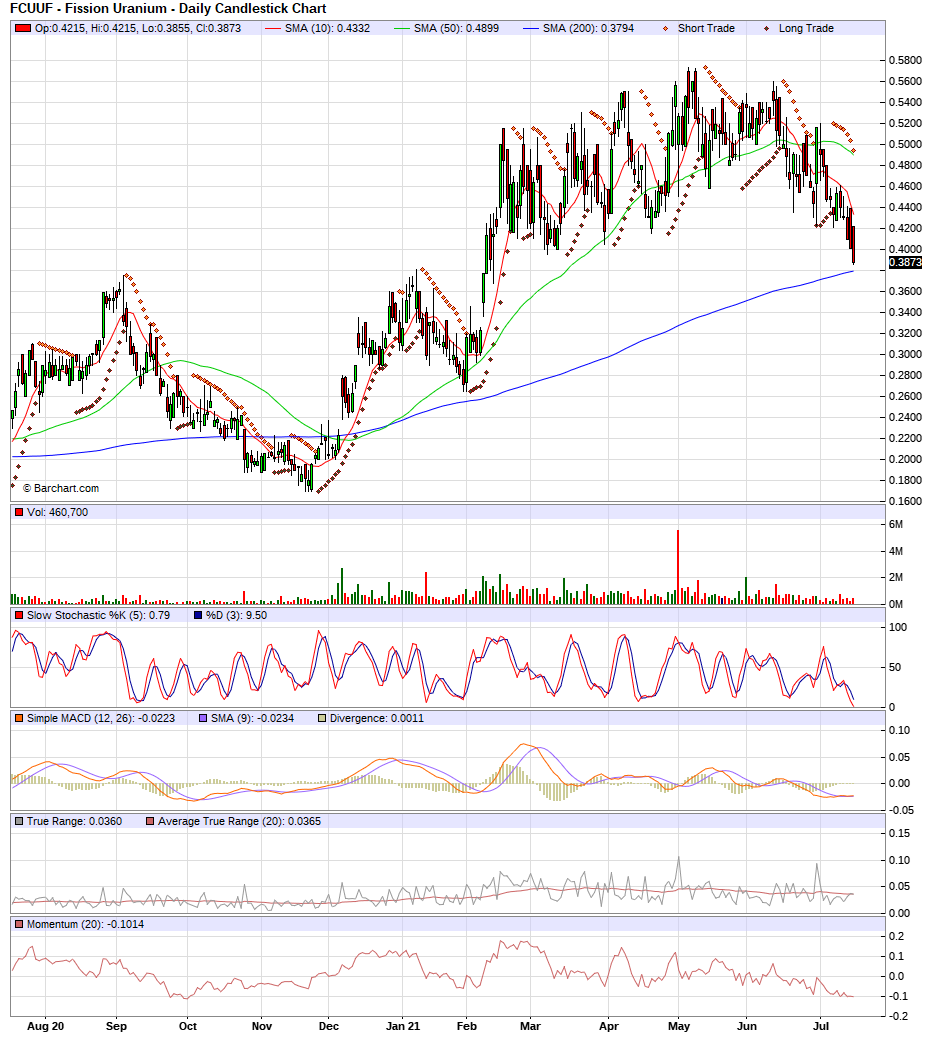Click the Long Trade diamond marker legend

(x=766, y=28)
